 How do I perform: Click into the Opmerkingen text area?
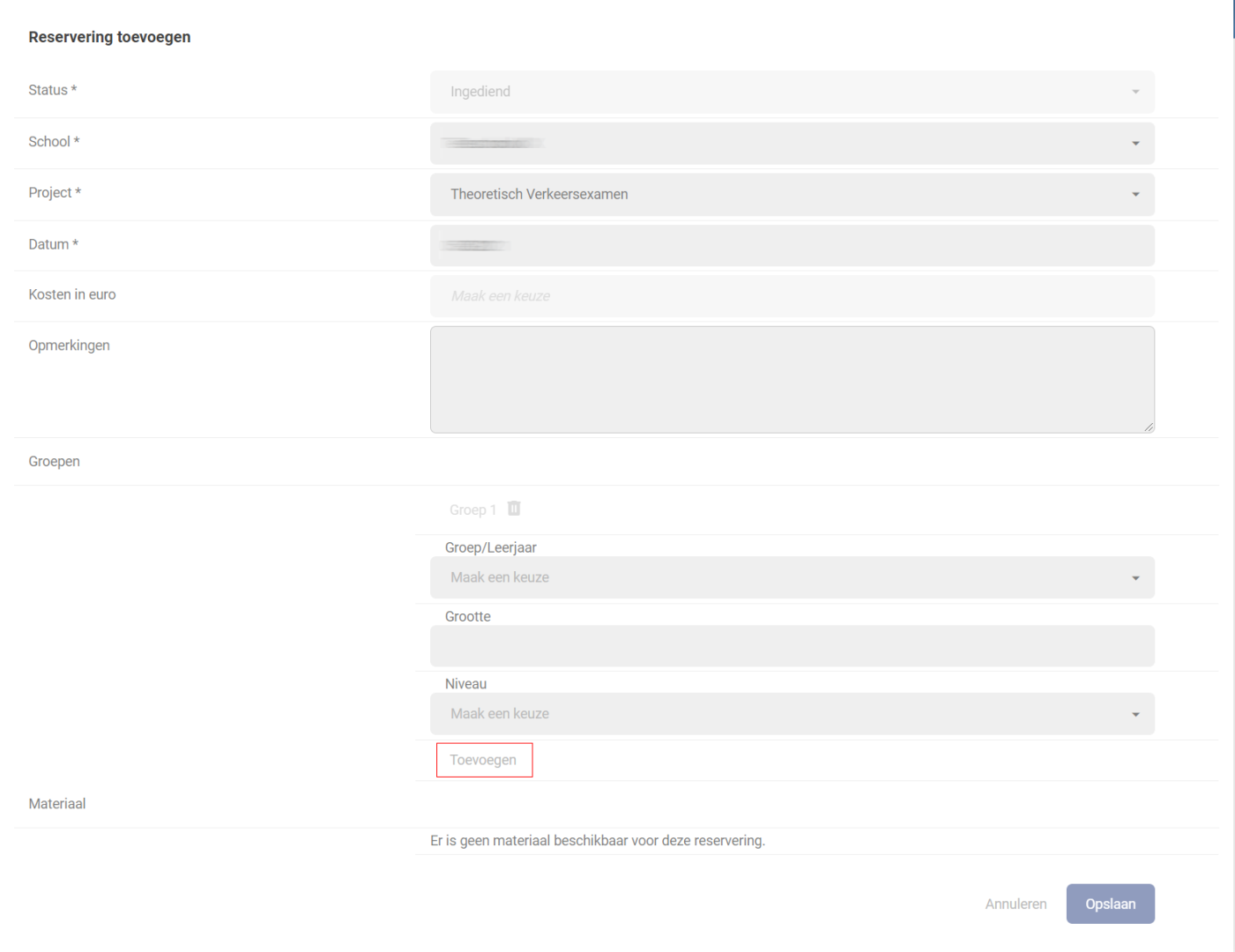pos(792,380)
